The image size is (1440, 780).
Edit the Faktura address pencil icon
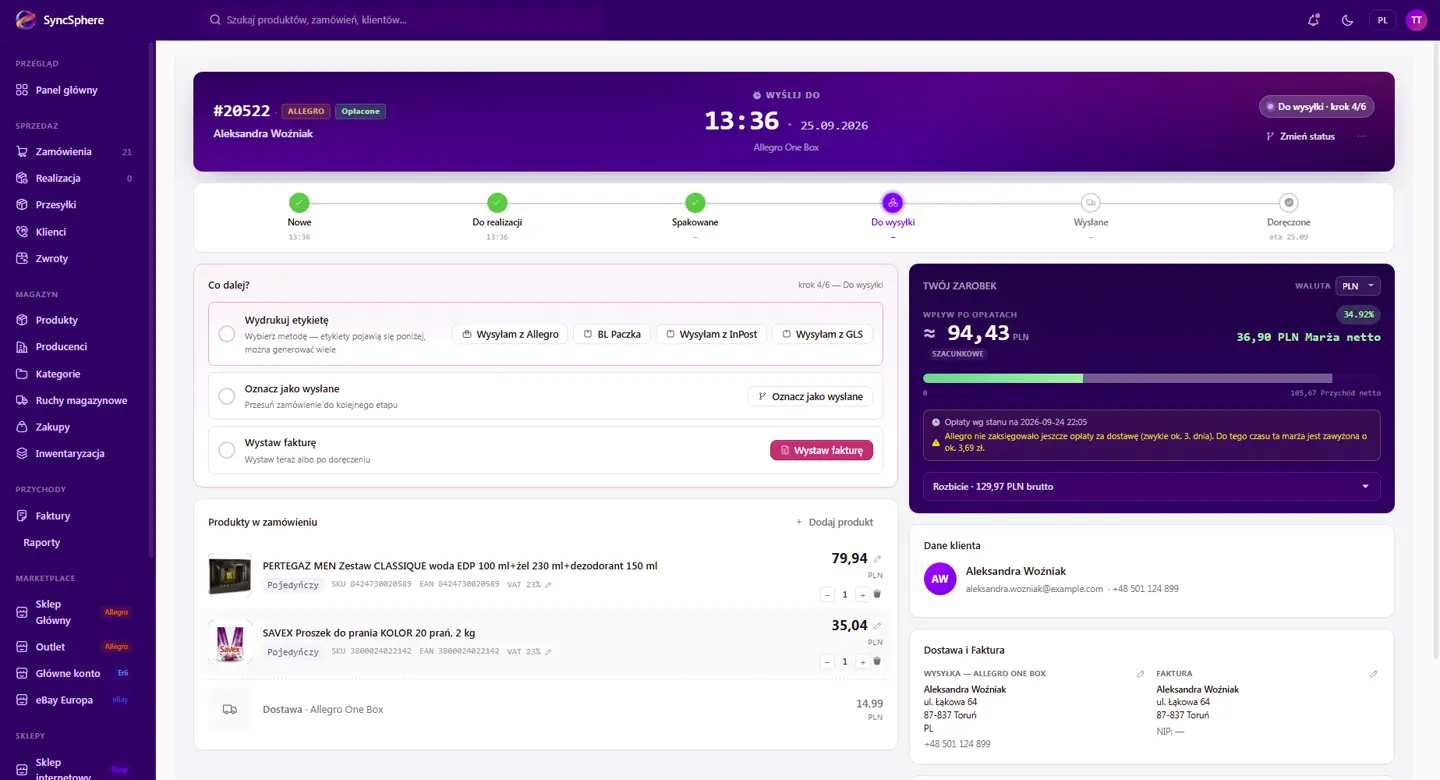pyautogui.click(x=1374, y=674)
